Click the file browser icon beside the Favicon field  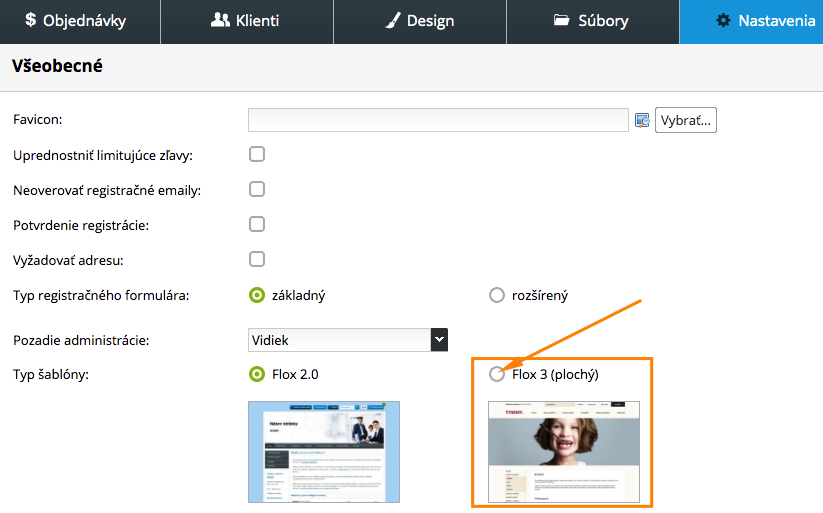click(x=643, y=121)
